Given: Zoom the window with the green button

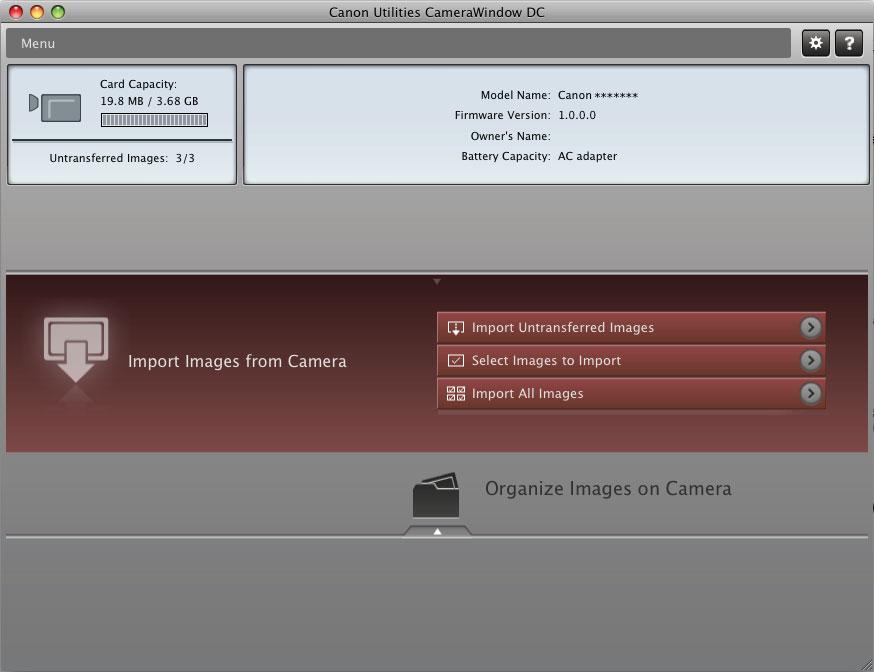Looking at the screenshot, I should (x=58, y=12).
